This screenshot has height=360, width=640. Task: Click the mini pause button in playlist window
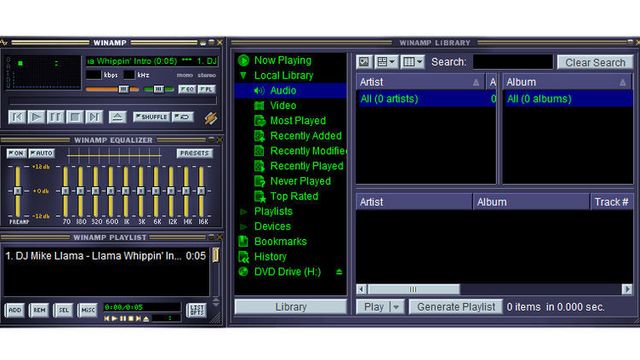(x=123, y=318)
